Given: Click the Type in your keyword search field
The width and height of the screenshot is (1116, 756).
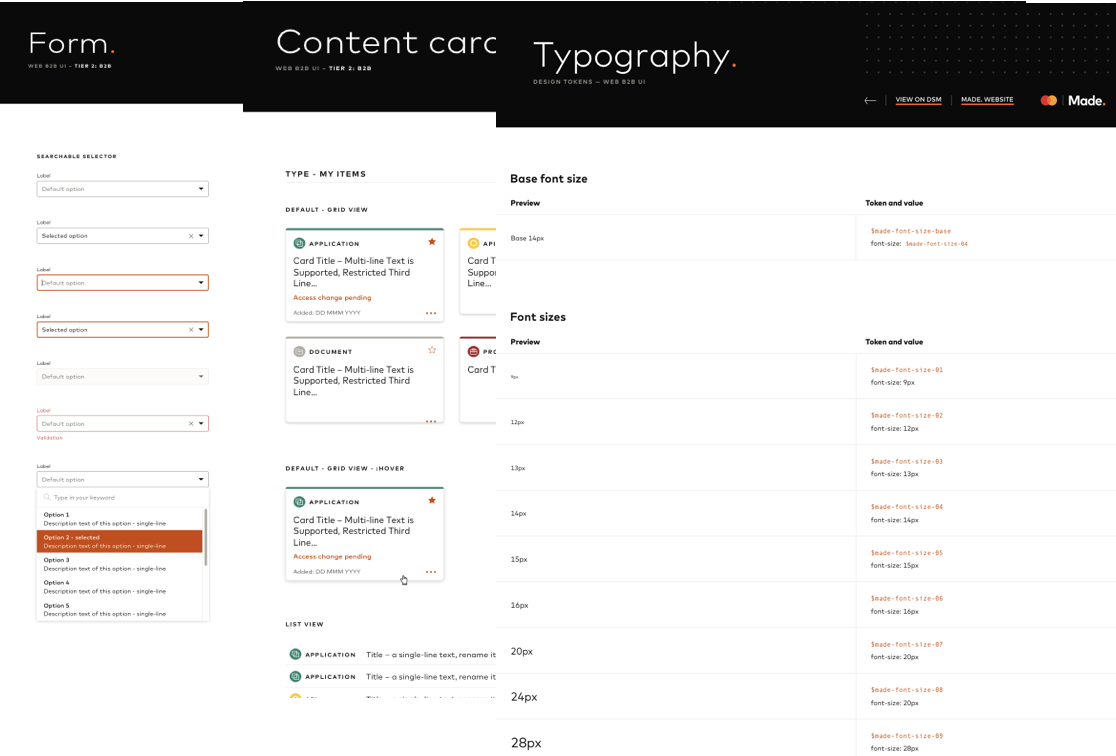Looking at the screenshot, I should (122, 498).
